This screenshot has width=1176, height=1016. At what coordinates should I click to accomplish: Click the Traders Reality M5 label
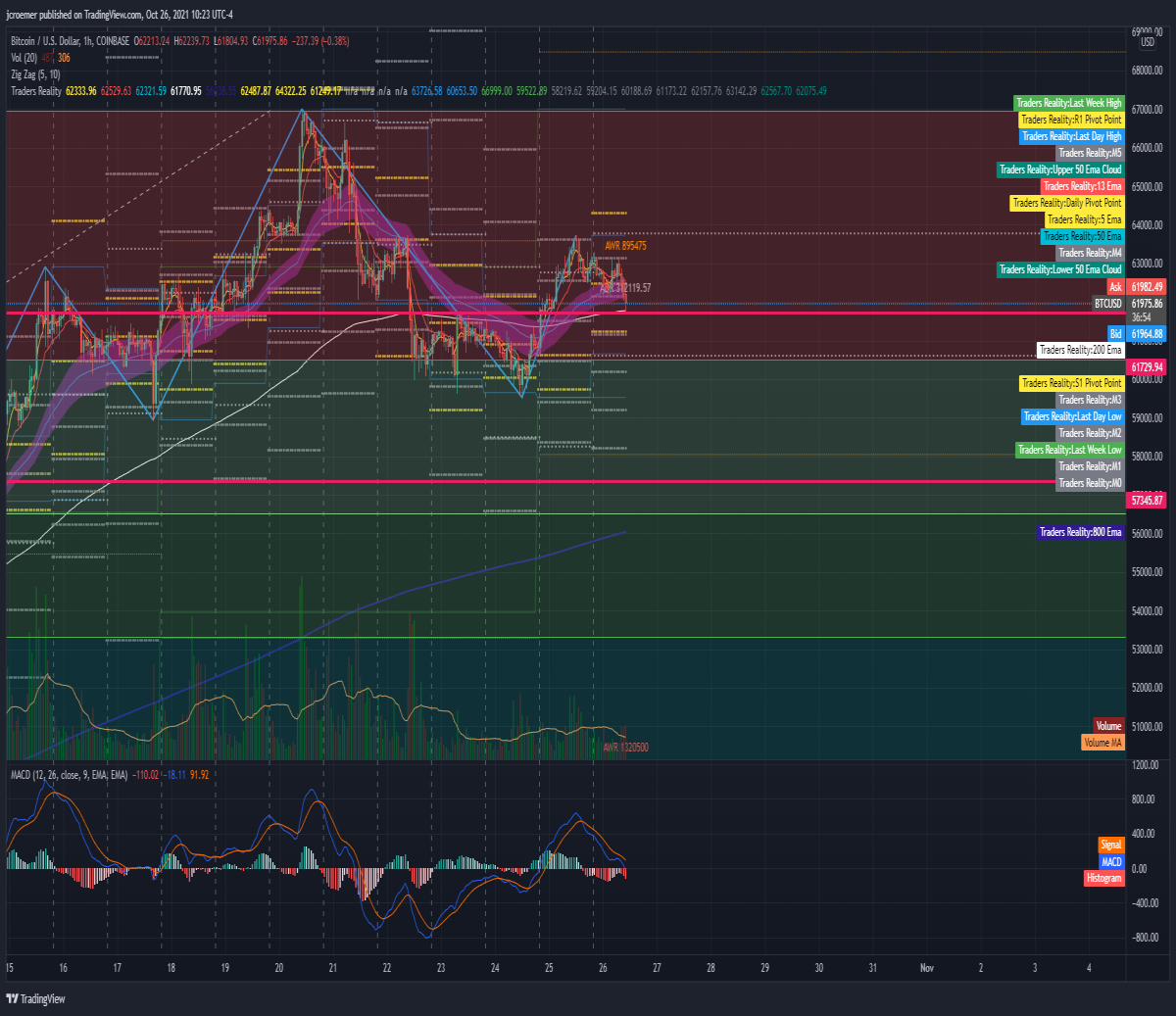1091,153
